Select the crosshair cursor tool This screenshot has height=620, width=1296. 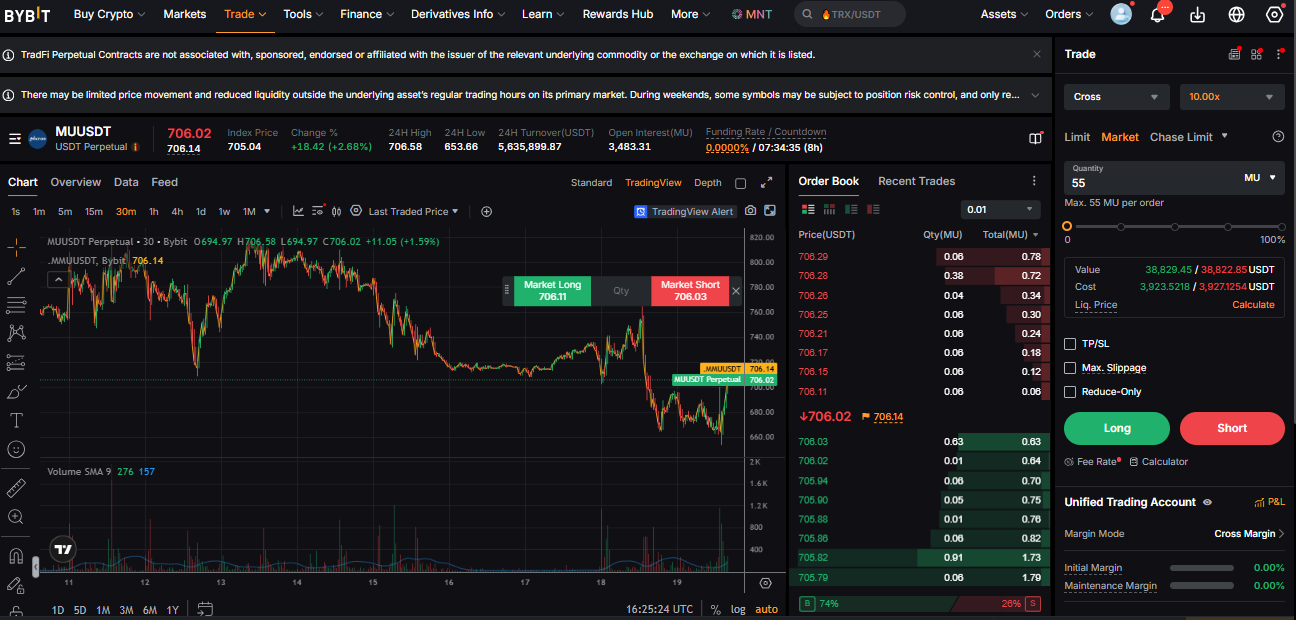pyautogui.click(x=16, y=246)
